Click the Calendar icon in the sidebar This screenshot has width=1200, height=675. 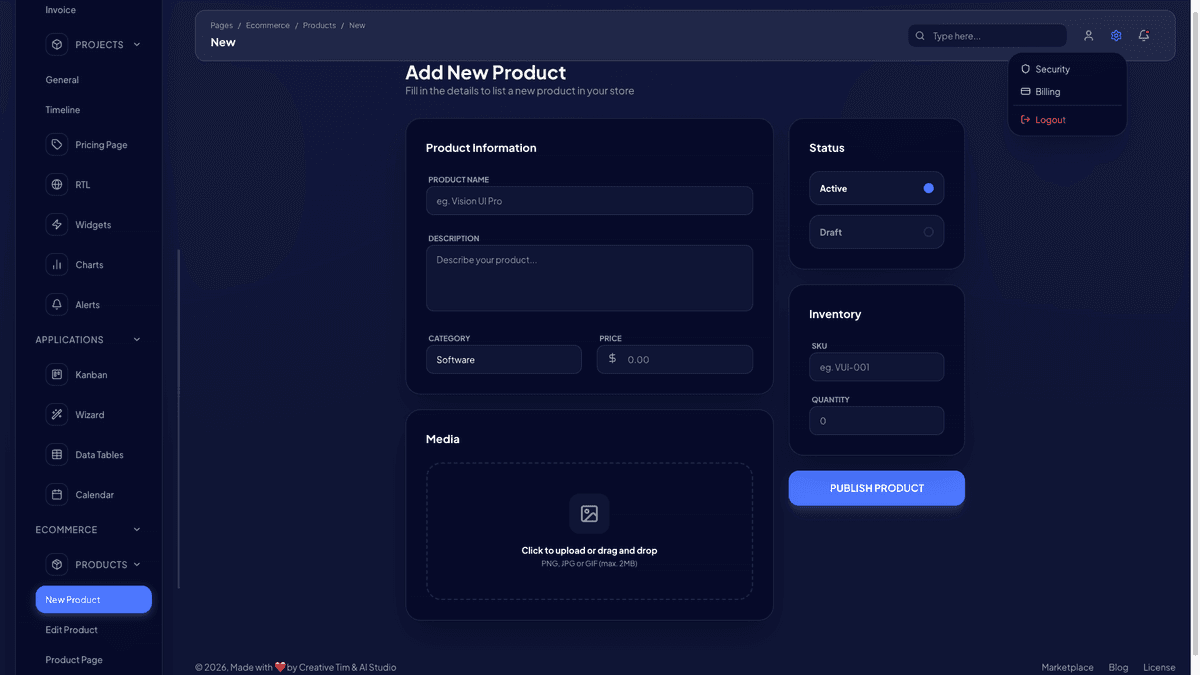56,494
